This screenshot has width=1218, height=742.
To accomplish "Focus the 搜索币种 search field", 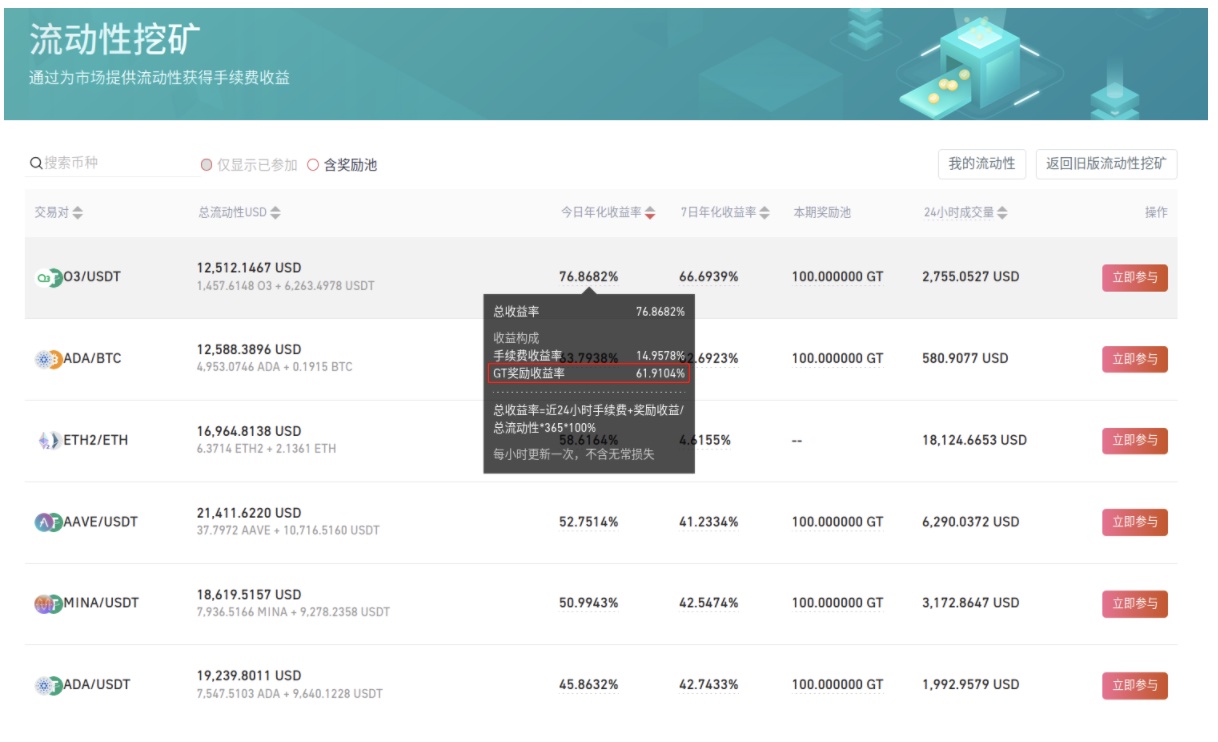I will (x=110, y=163).
